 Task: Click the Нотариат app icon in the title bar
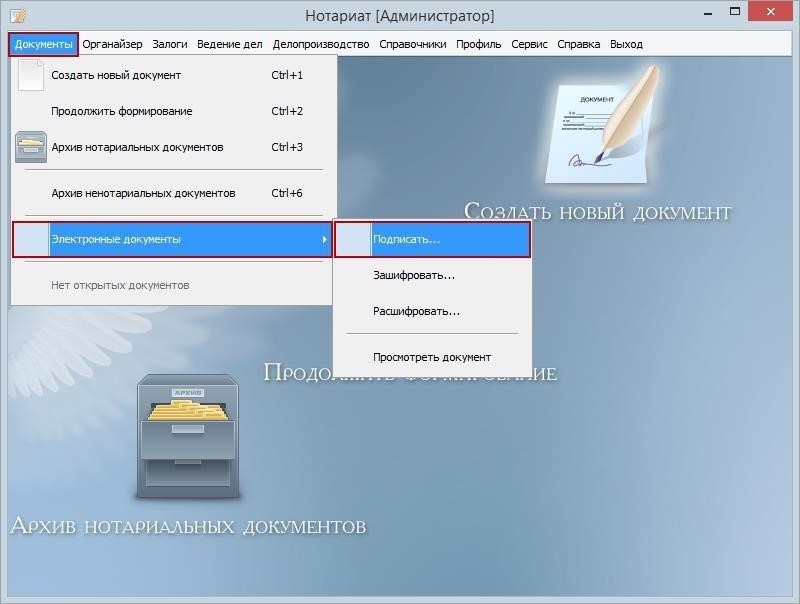point(16,16)
